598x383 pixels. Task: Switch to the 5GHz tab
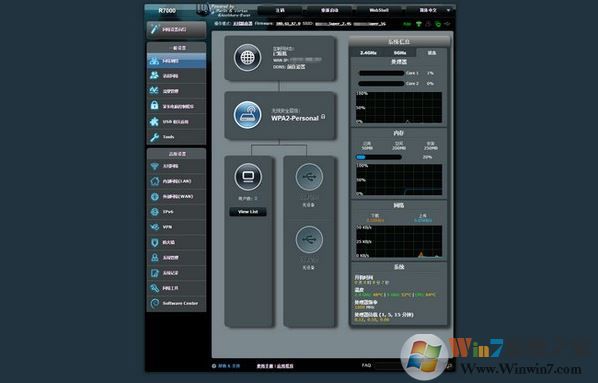point(400,53)
